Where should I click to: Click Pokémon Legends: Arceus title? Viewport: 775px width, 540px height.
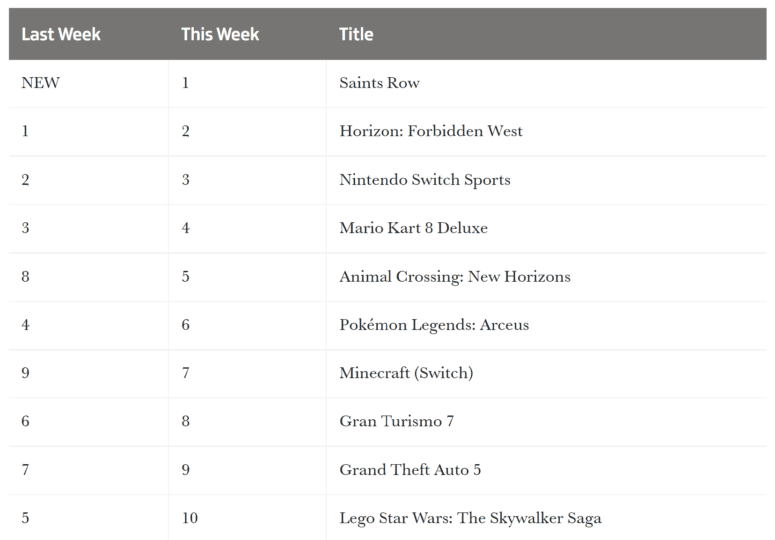pos(434,325)
